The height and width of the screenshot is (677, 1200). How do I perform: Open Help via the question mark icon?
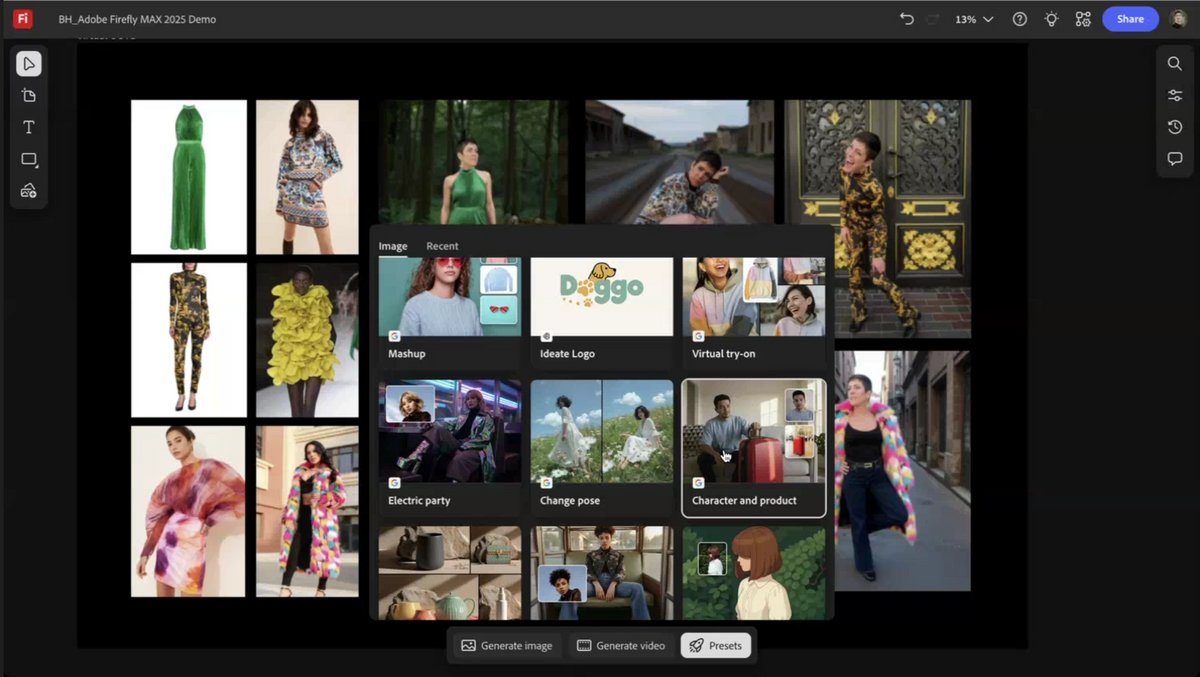1019,19
